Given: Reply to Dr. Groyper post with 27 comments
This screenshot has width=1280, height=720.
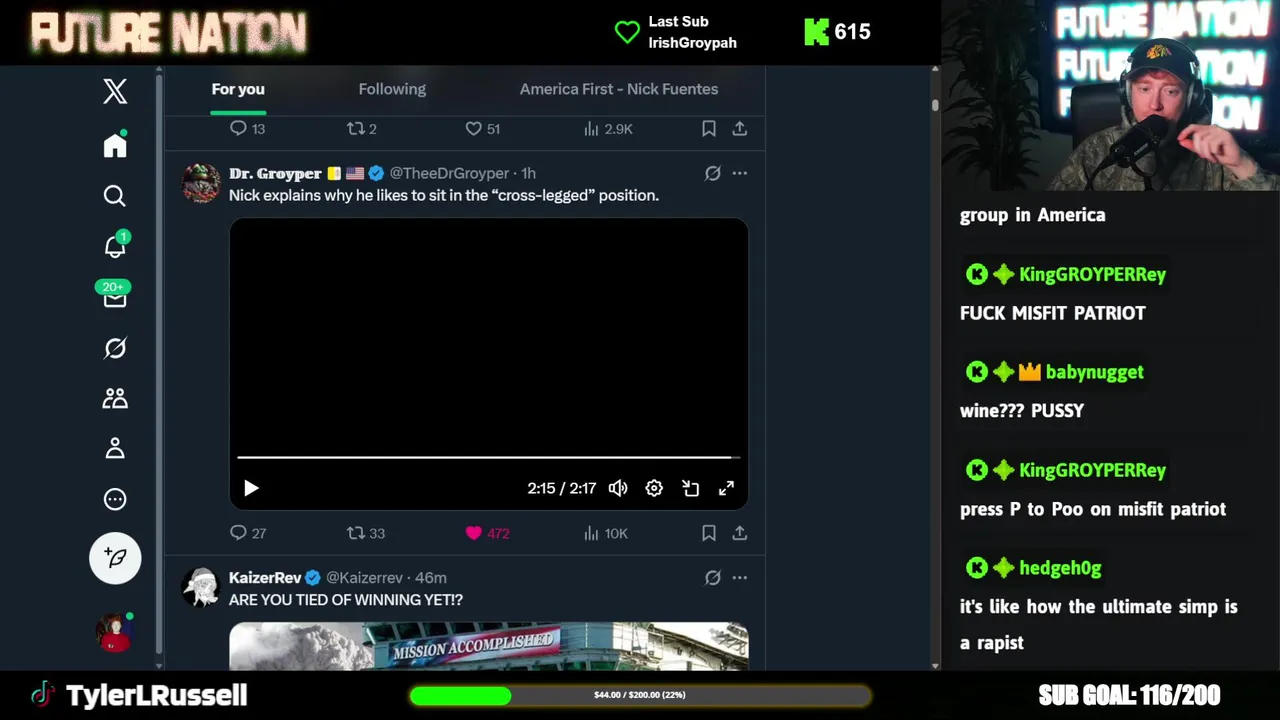Looking at the screenshot, I should point(248,533).
